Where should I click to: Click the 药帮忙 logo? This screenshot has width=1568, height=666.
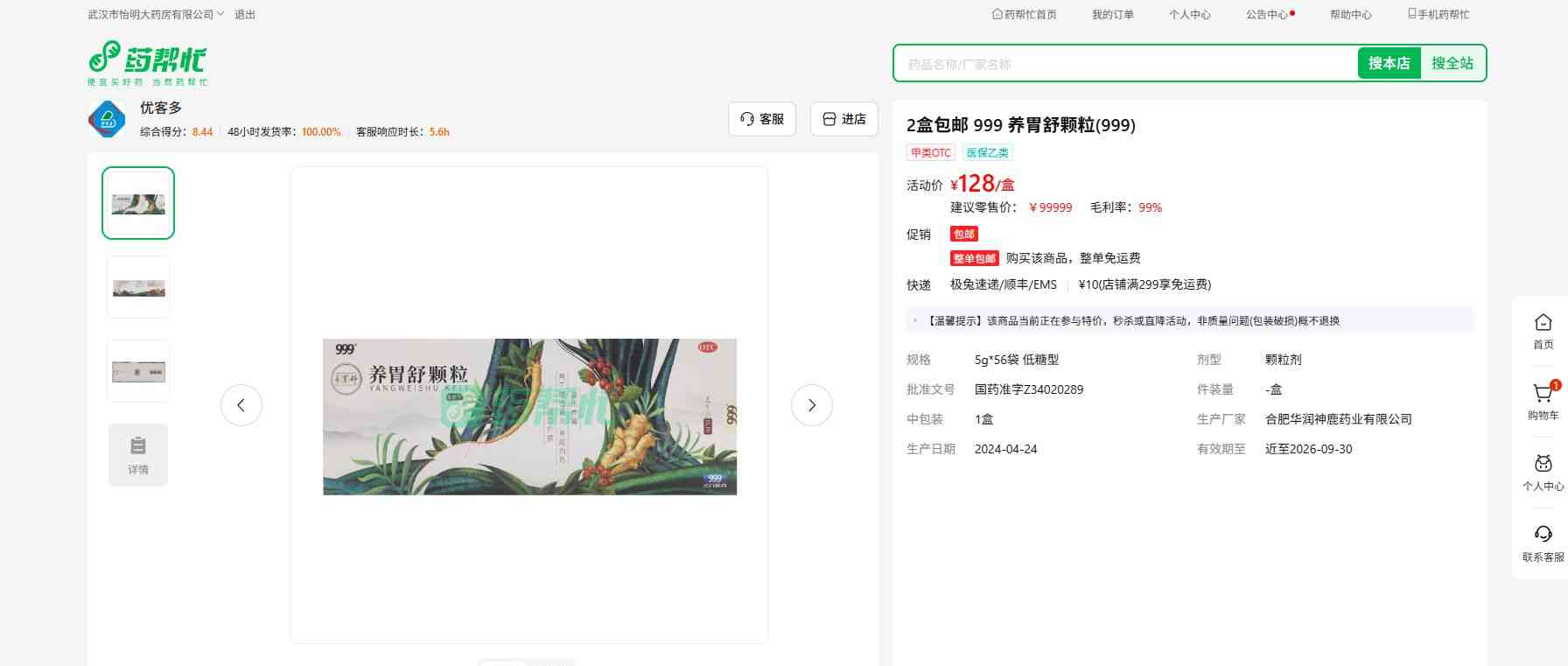coord(147,63)
